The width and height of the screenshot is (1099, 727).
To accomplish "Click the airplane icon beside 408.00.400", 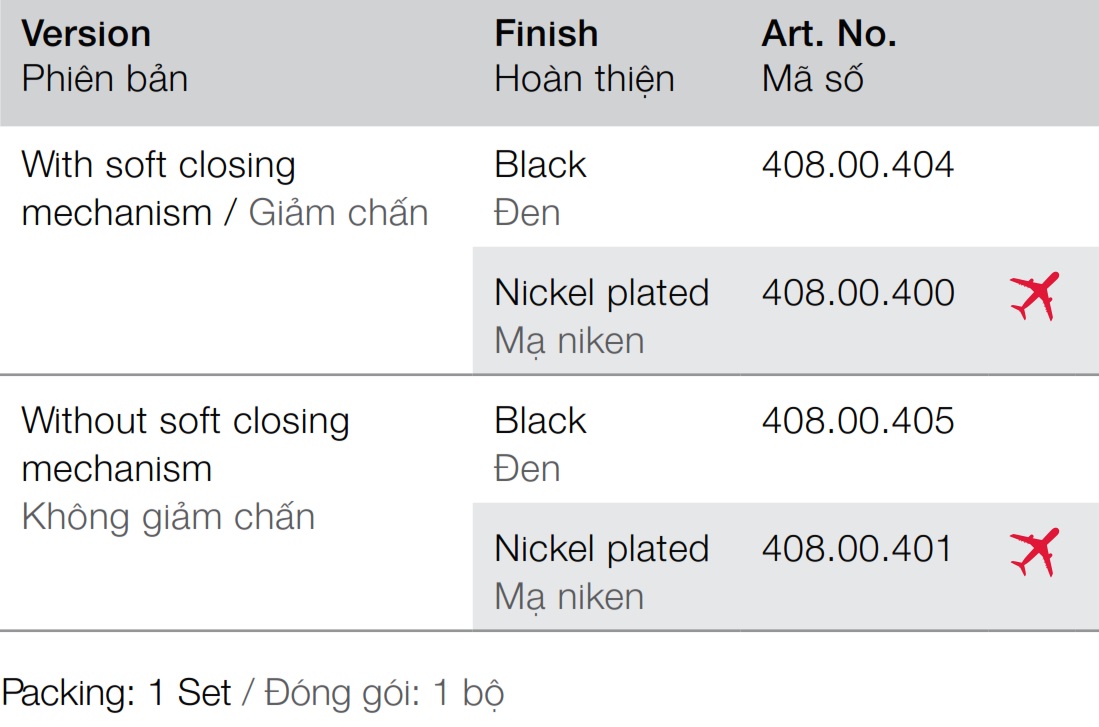I will point(1033,296).
